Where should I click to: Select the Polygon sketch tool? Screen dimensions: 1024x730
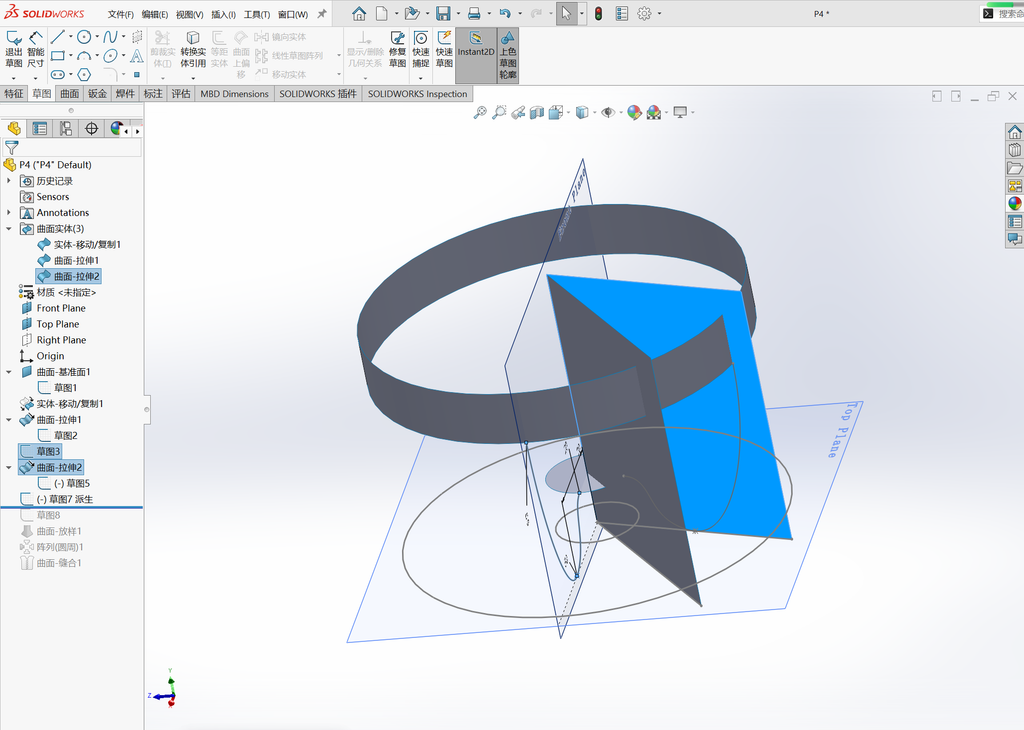84,74
